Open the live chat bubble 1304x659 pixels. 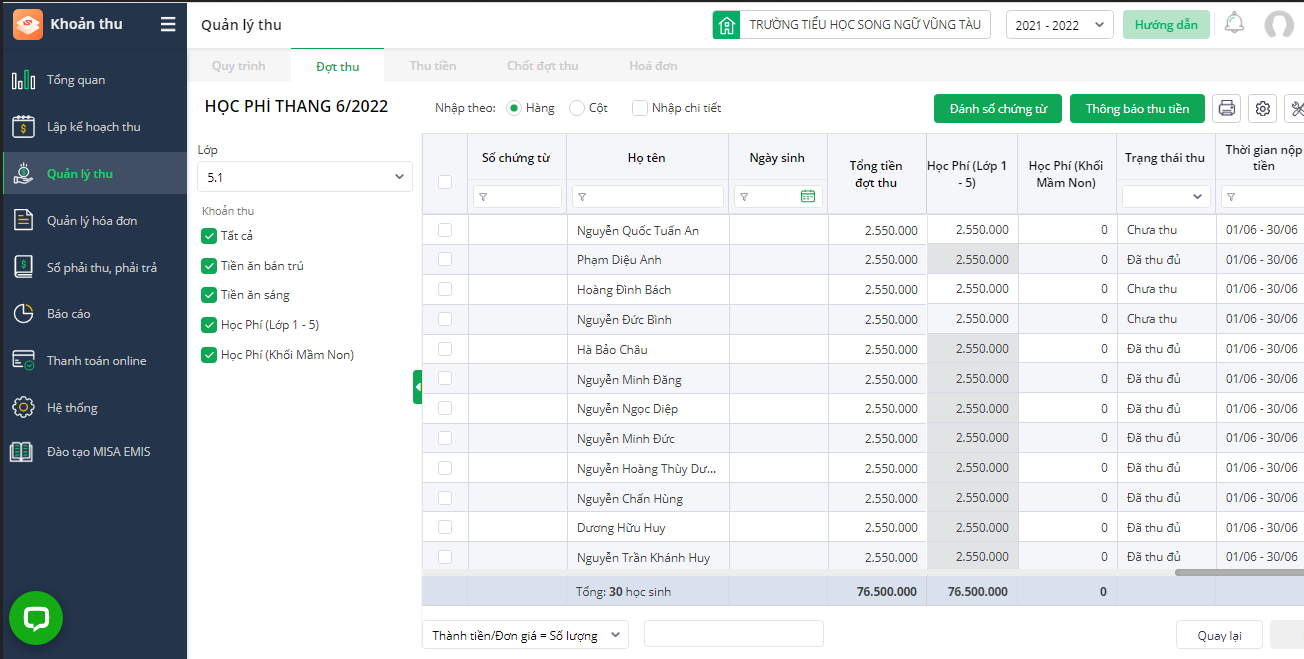point(36,618)
